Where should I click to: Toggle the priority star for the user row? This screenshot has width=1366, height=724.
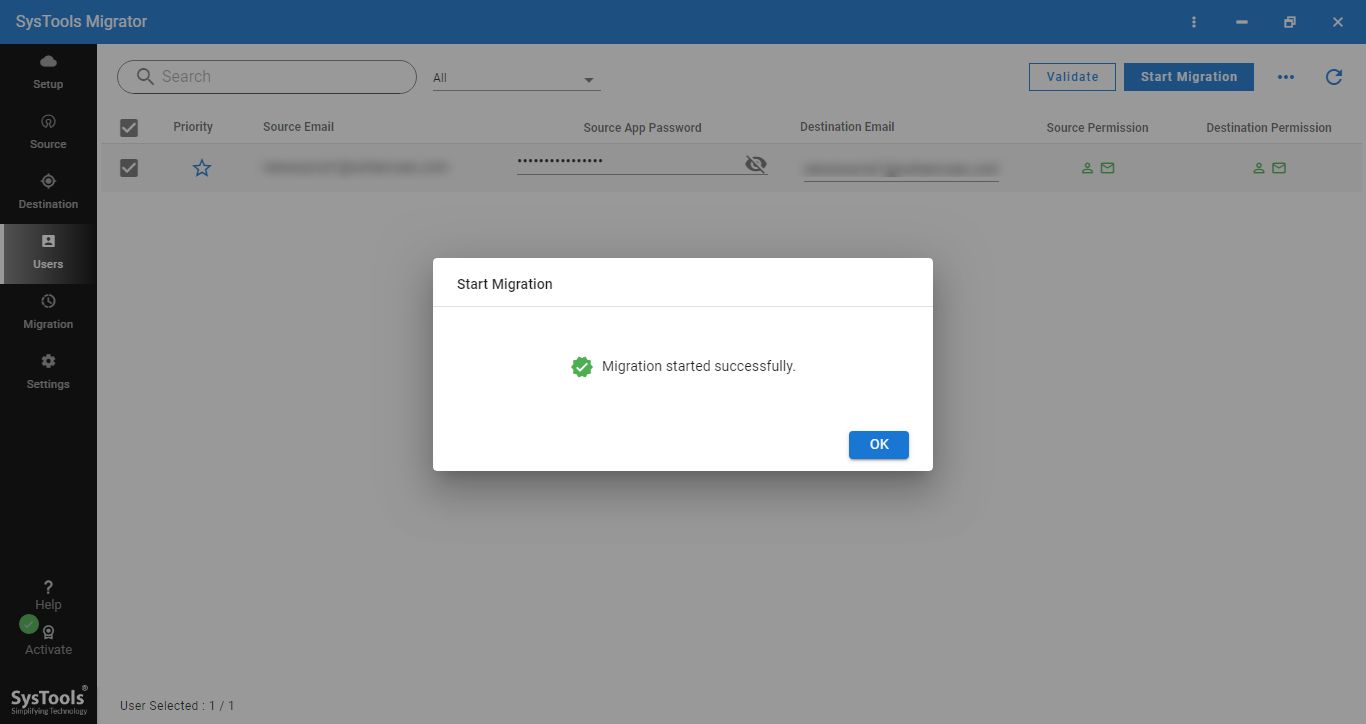point(202,168)
